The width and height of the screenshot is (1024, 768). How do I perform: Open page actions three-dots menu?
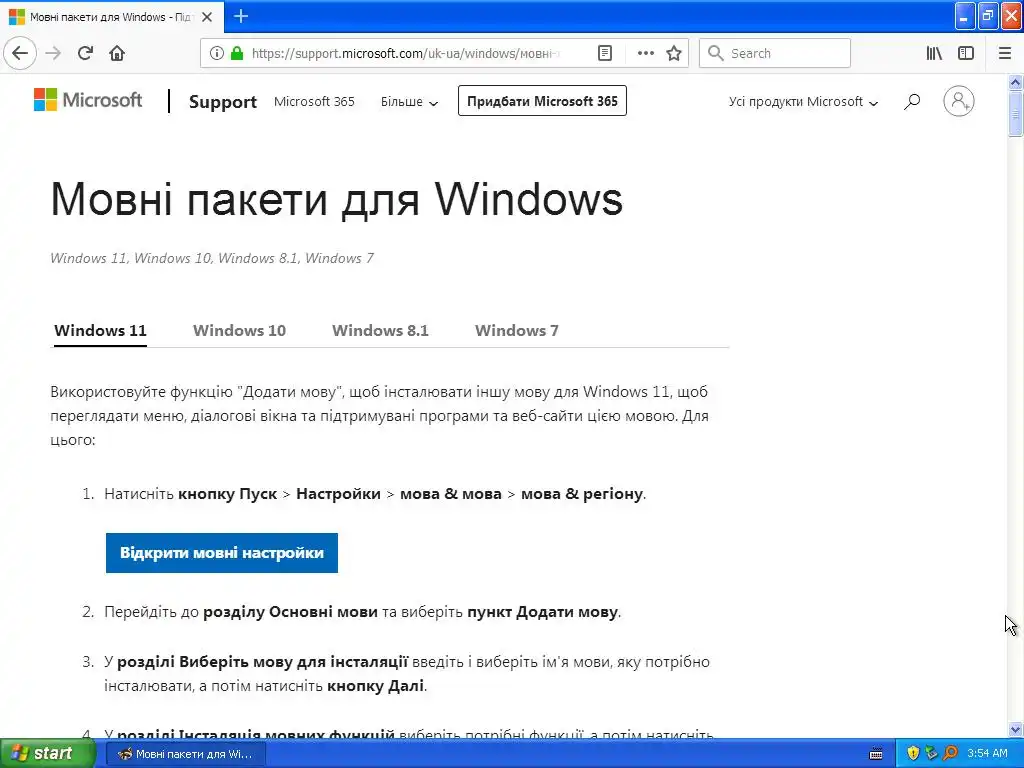tap(645, 53)
